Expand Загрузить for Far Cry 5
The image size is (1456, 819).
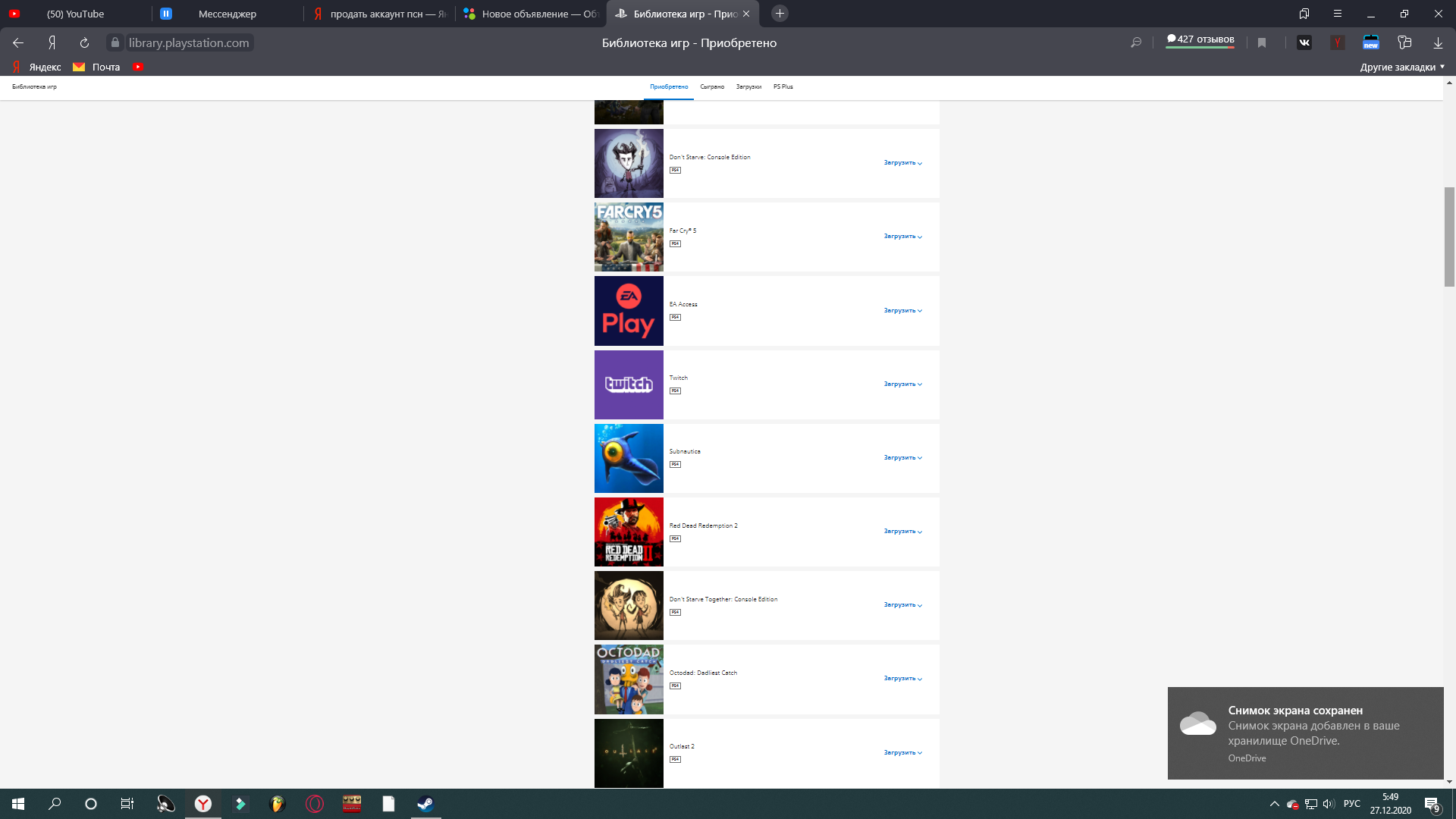click(x=902, y=237)
